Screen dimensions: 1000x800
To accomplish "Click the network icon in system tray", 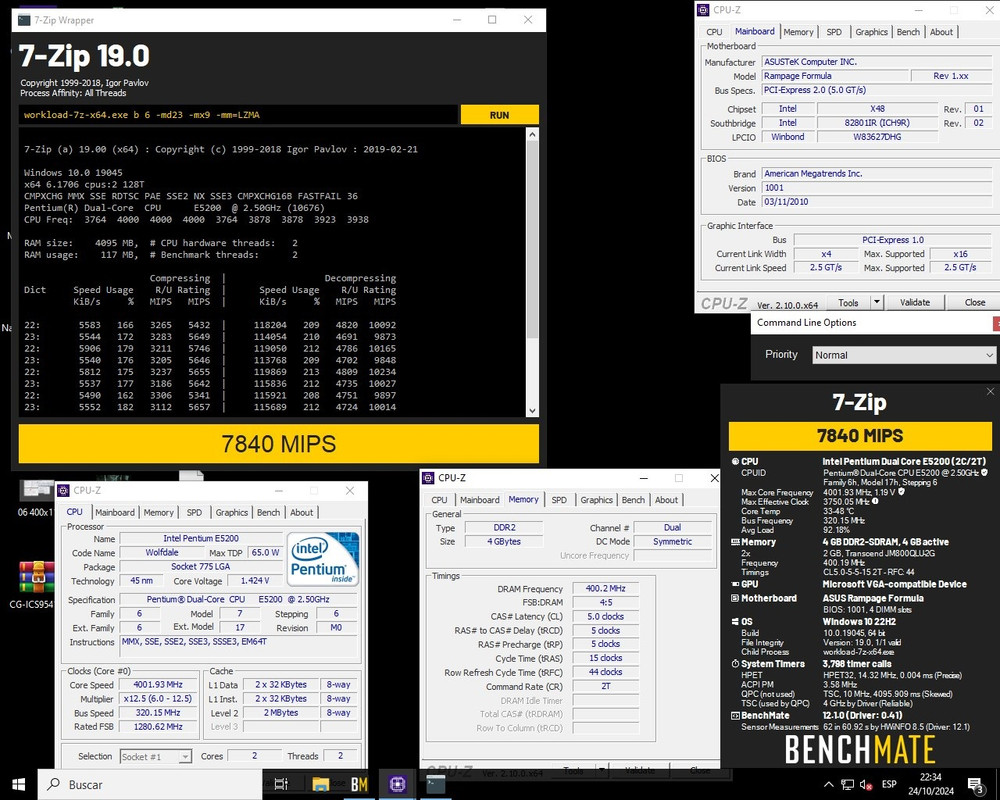I will pyautogui.click(x=847, y=784).
